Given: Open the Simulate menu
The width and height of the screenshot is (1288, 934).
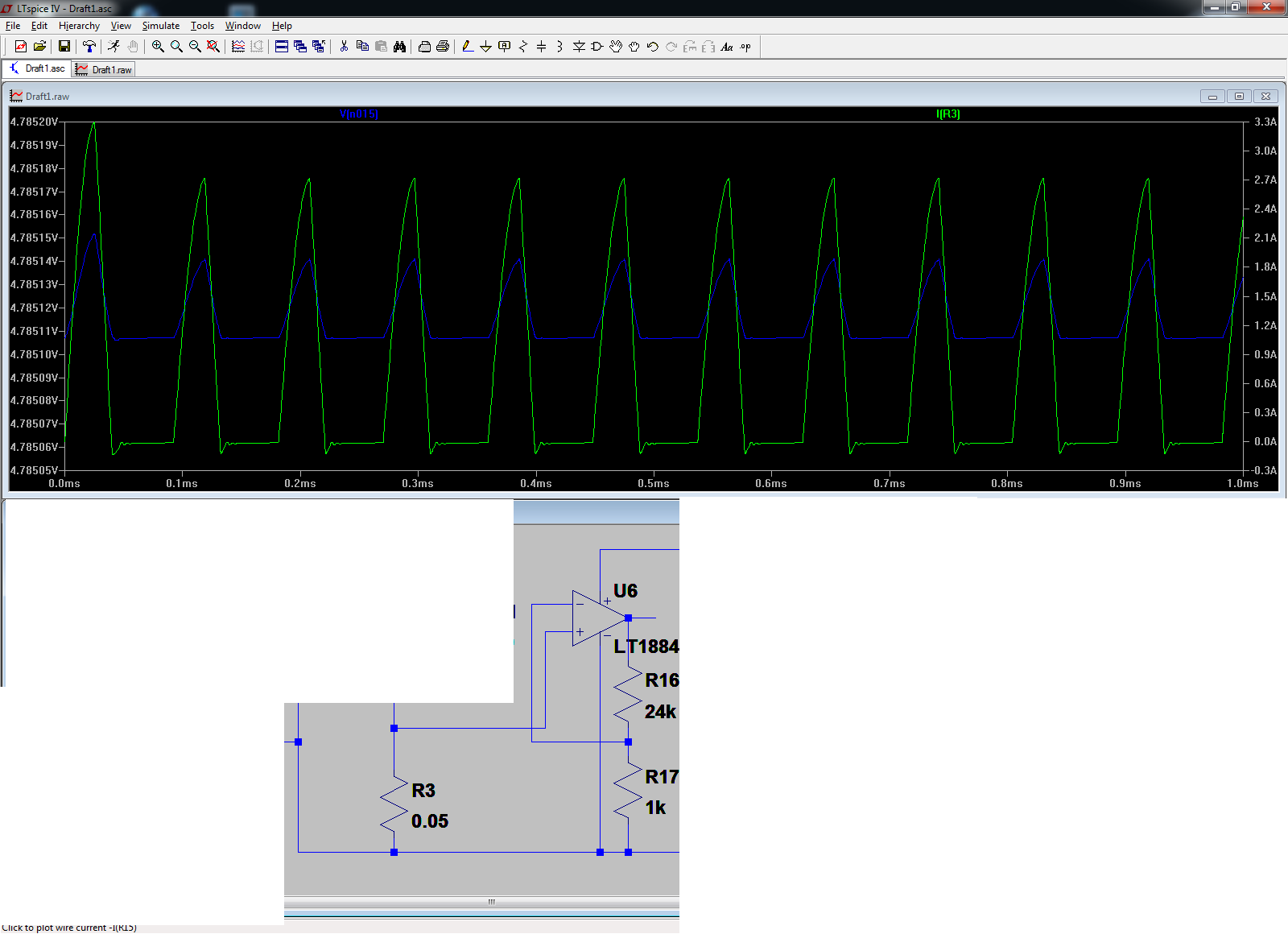Looking at the screenshot, I should tap(161, 26).
